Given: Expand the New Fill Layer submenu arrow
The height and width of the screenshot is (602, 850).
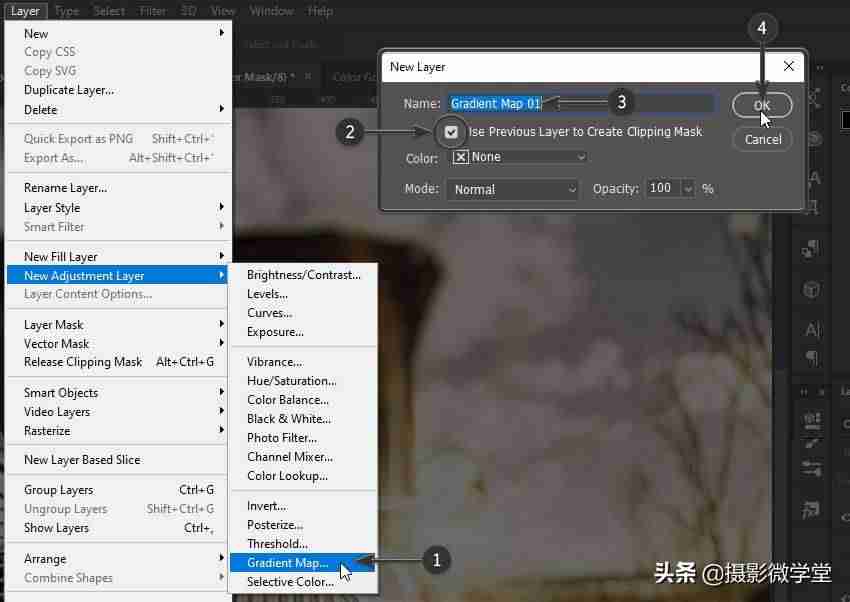Looking at the screenshot, I should pos(221,256).
